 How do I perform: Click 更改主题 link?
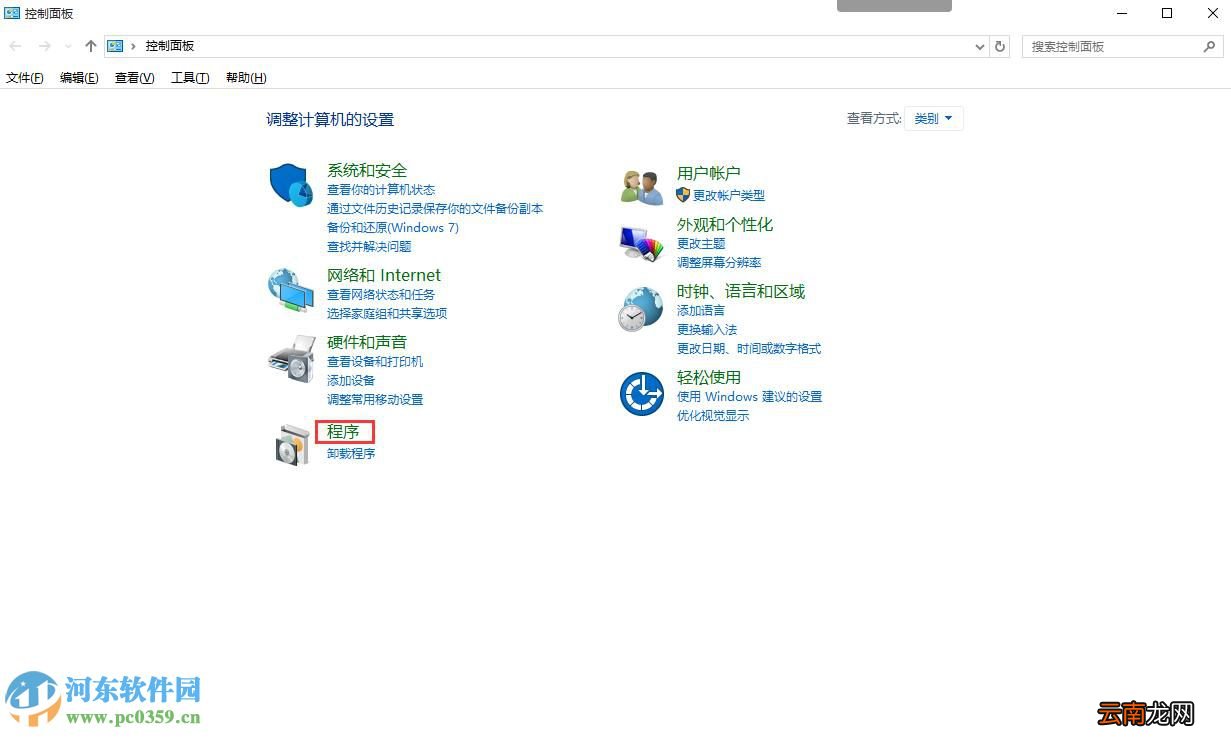pos(701,244)
